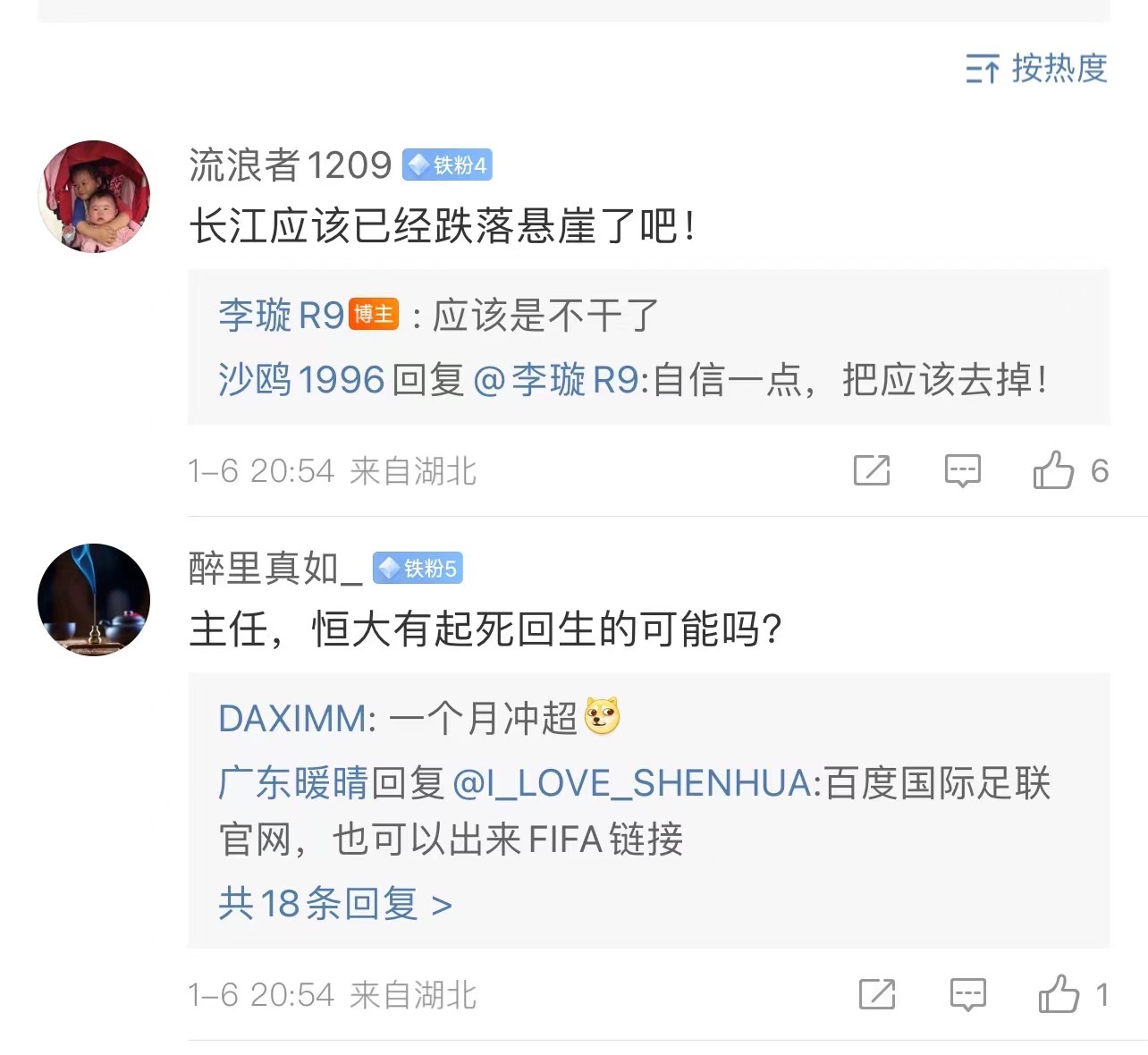Repost 醉里真如_'s comment via share icon
The image size is (1148, 1055).
(x=877, y=994)
